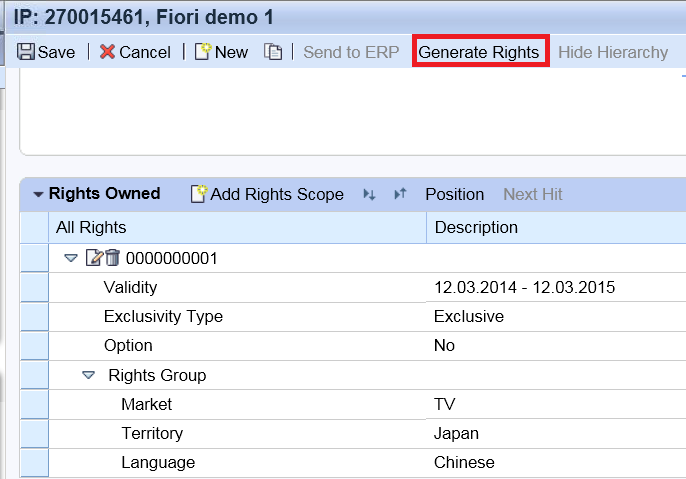Click the Exclusivity Type row label
Viewport: 686px width, 479px height.
163,316
